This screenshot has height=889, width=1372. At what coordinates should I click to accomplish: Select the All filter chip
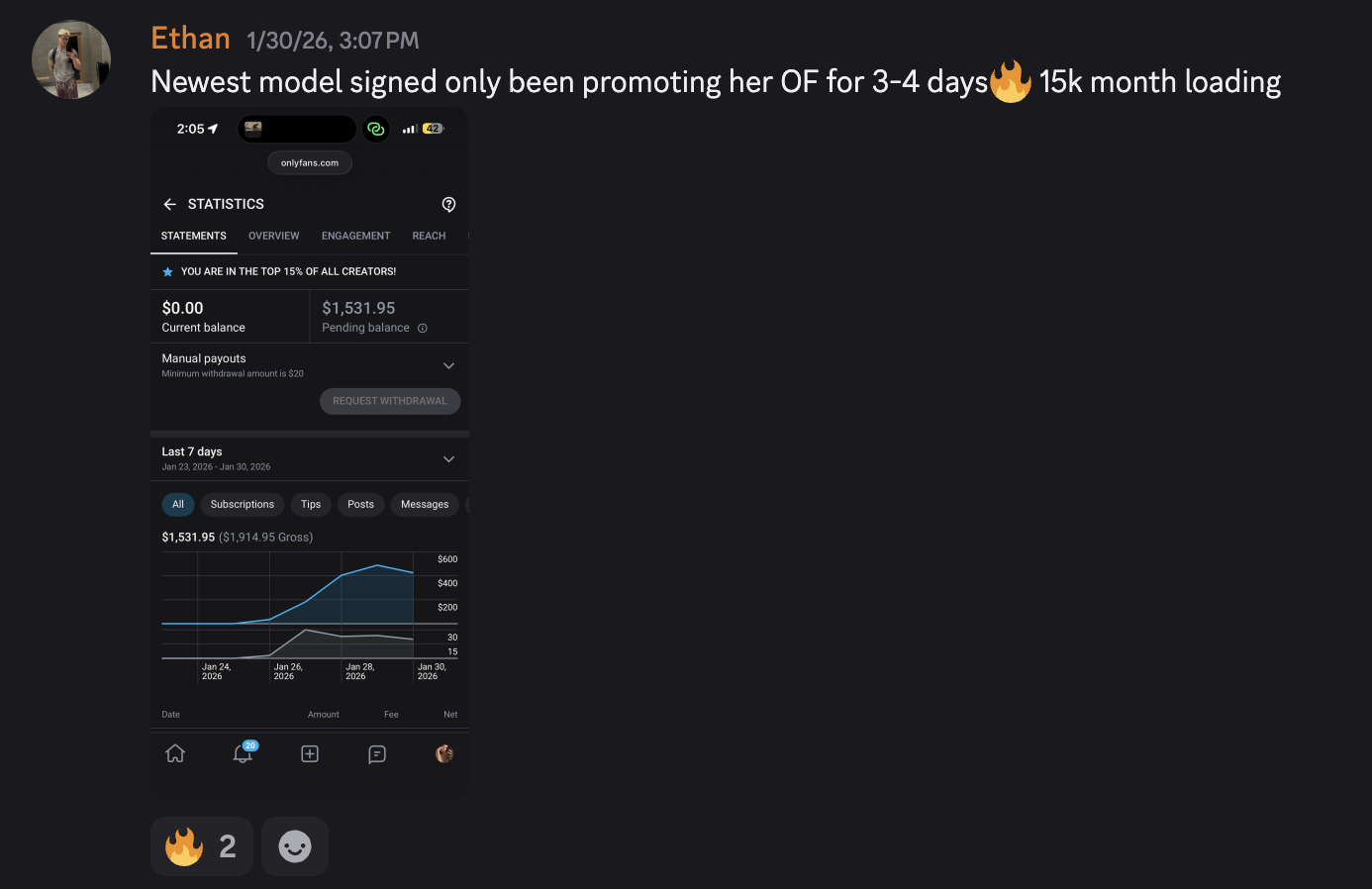point(178,504)
